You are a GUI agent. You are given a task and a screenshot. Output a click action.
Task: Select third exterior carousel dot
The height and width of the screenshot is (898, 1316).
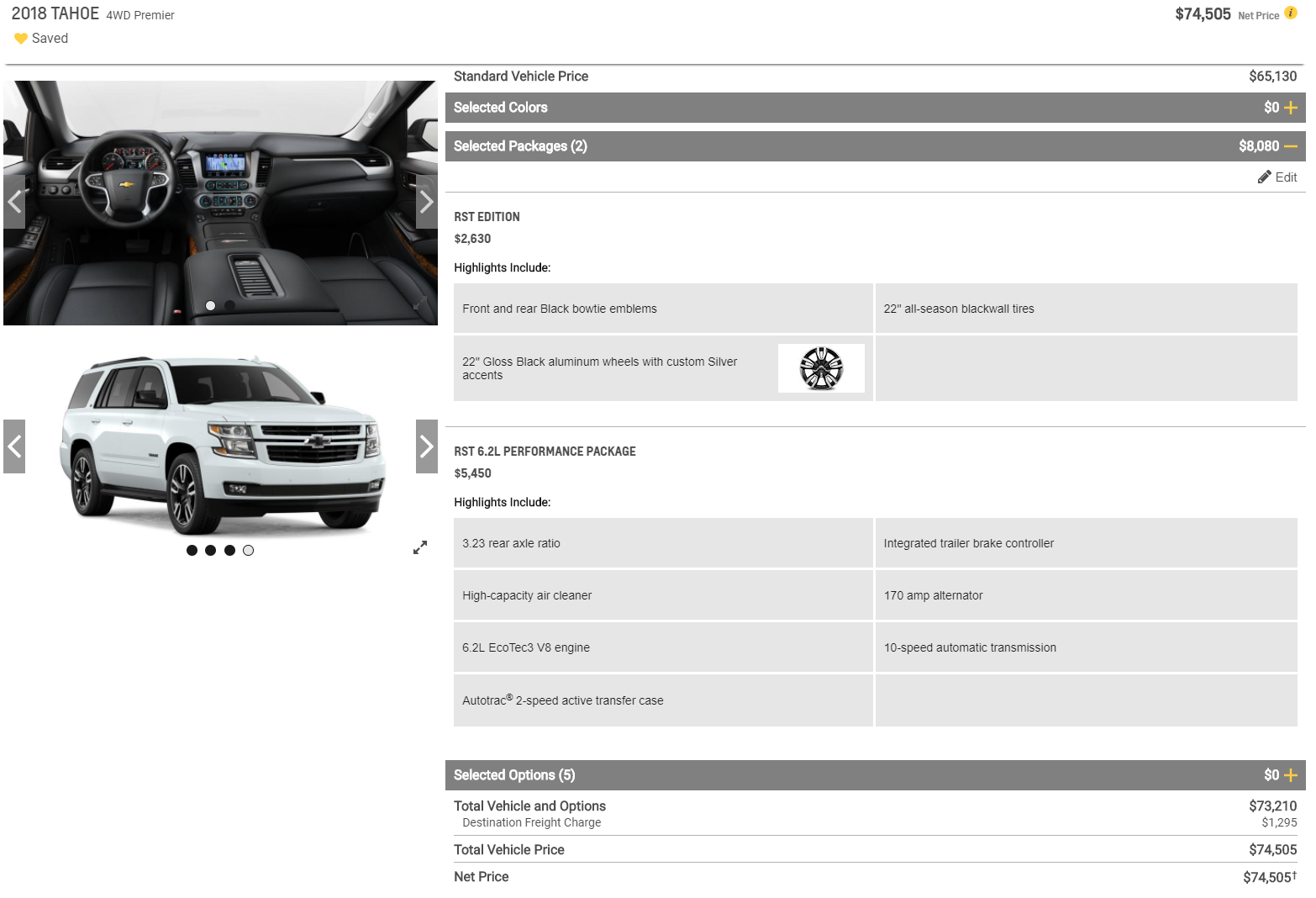(229, 551)
